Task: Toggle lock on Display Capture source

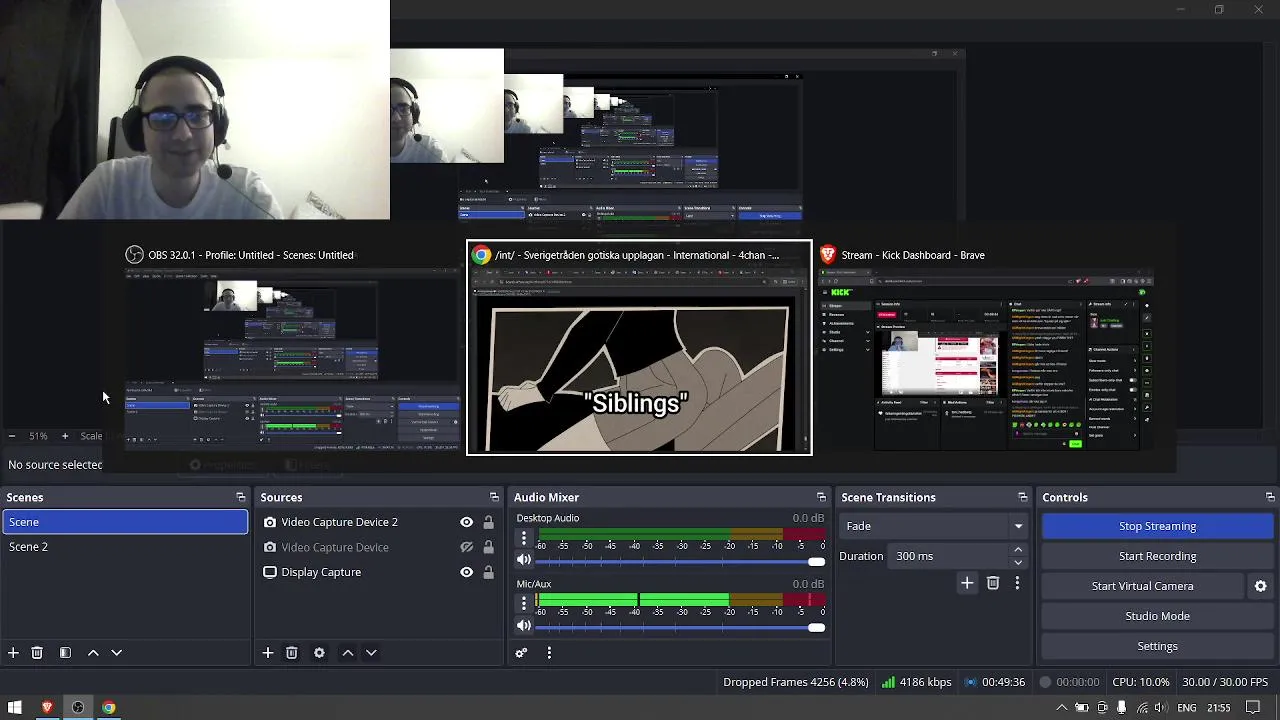Action: click(488, 572)
